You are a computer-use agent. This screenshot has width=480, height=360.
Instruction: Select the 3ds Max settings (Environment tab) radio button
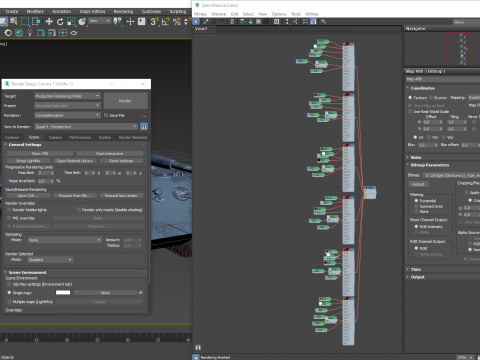[9, 284]
